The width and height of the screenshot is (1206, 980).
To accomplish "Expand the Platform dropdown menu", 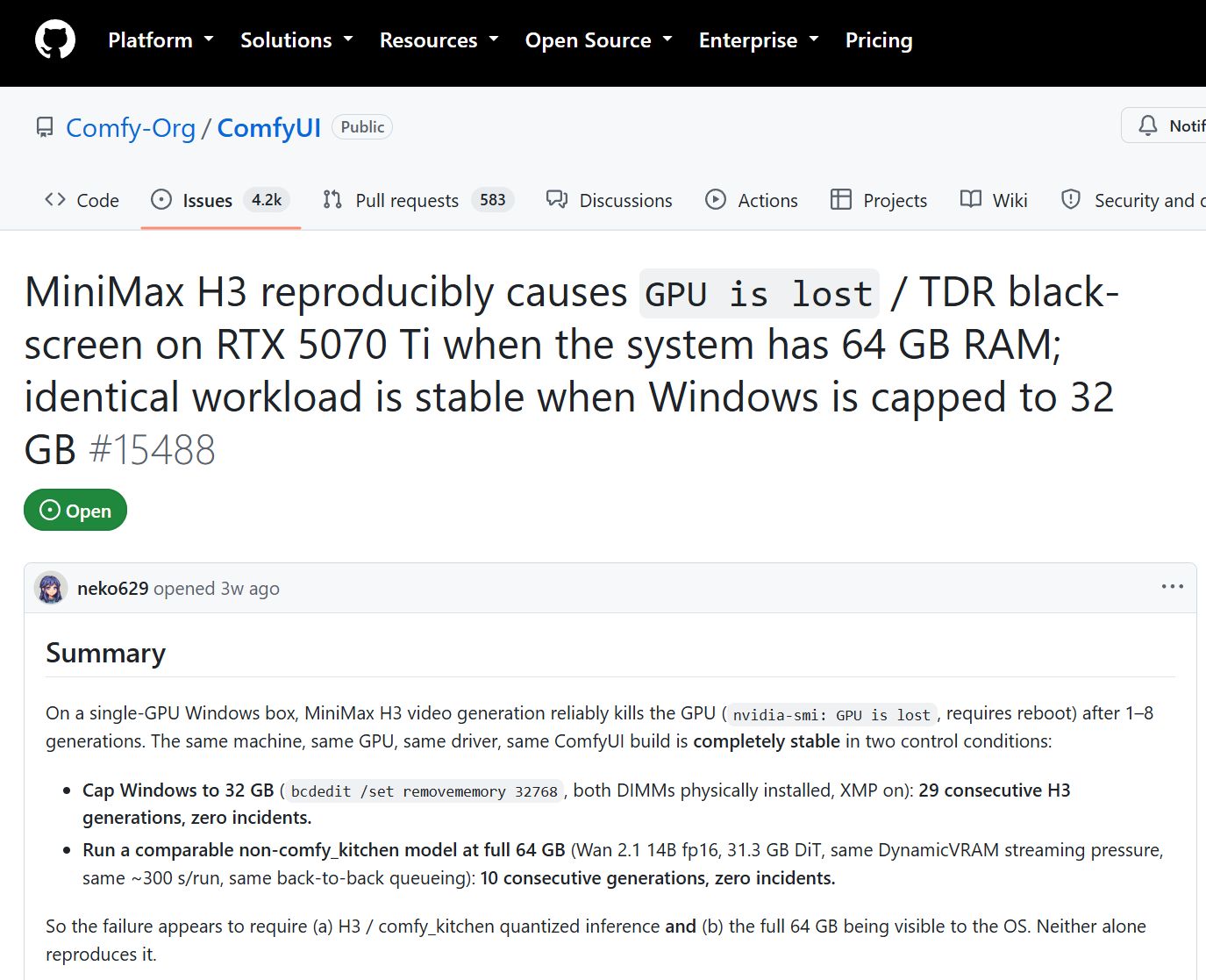I will point(161,40).
